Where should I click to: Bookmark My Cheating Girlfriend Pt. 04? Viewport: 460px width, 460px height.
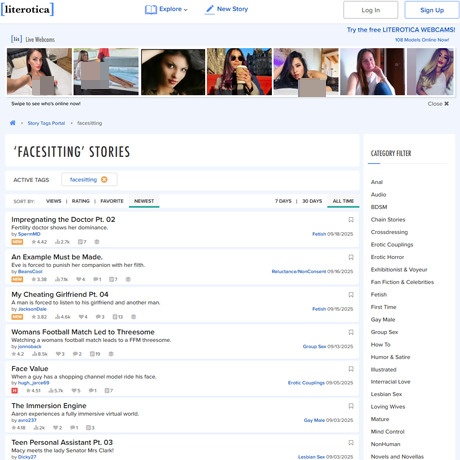point(351,295)
